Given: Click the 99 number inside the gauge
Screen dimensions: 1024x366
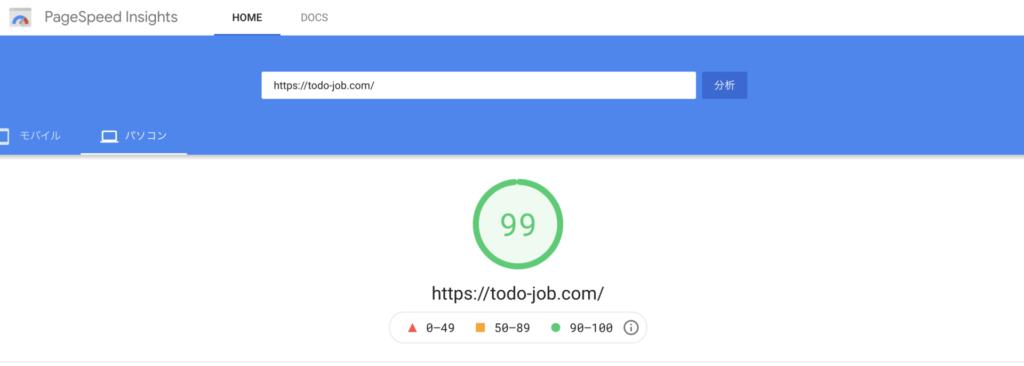Looking at the screenshot, I should (x=518, y=224).
